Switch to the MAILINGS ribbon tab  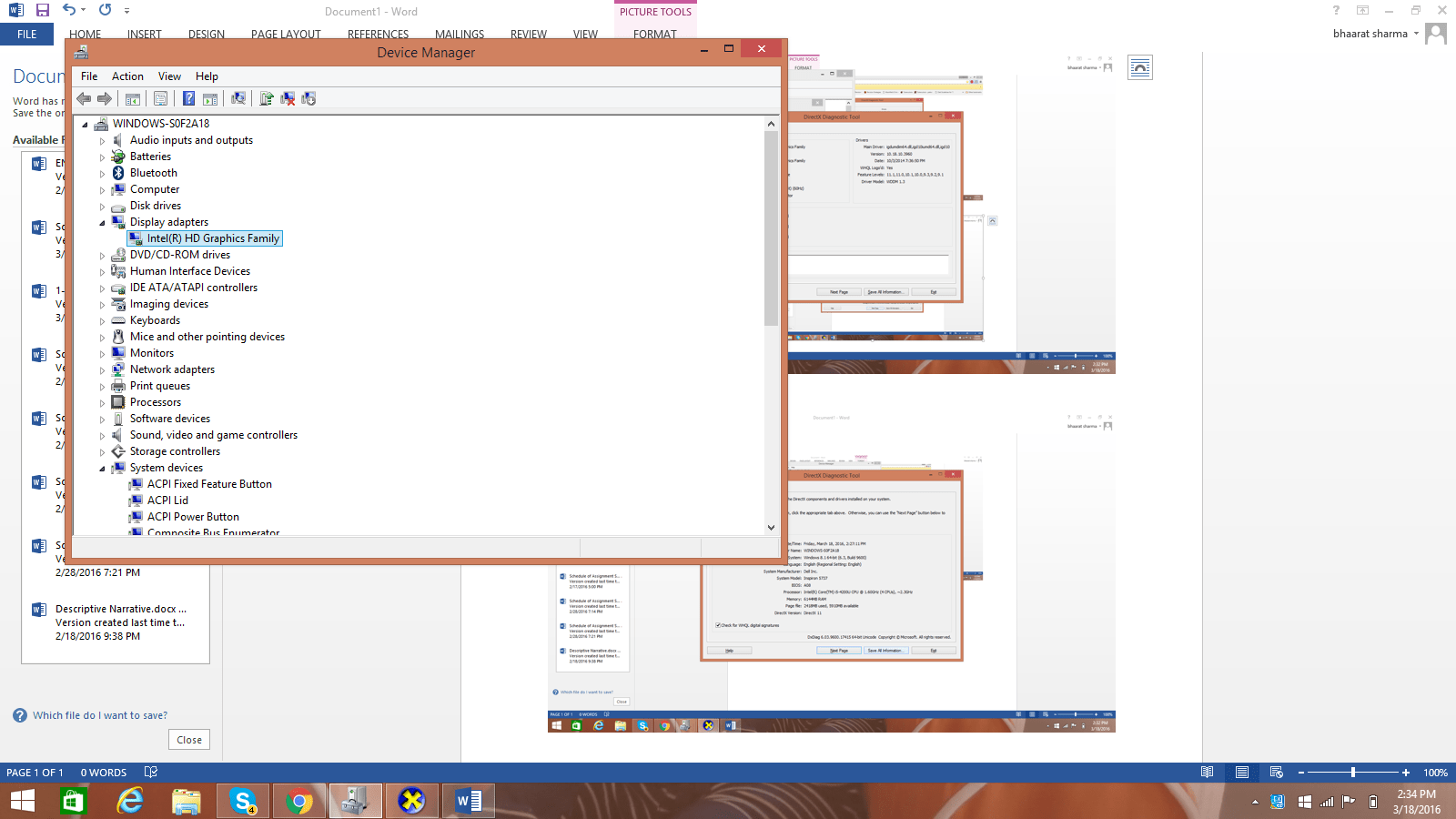tap(460, 35)
